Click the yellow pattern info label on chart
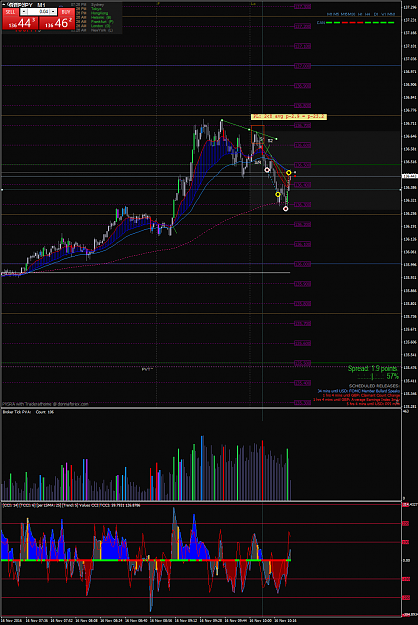The height and width of the screenshot is (625, 418). tap(288, 117)
